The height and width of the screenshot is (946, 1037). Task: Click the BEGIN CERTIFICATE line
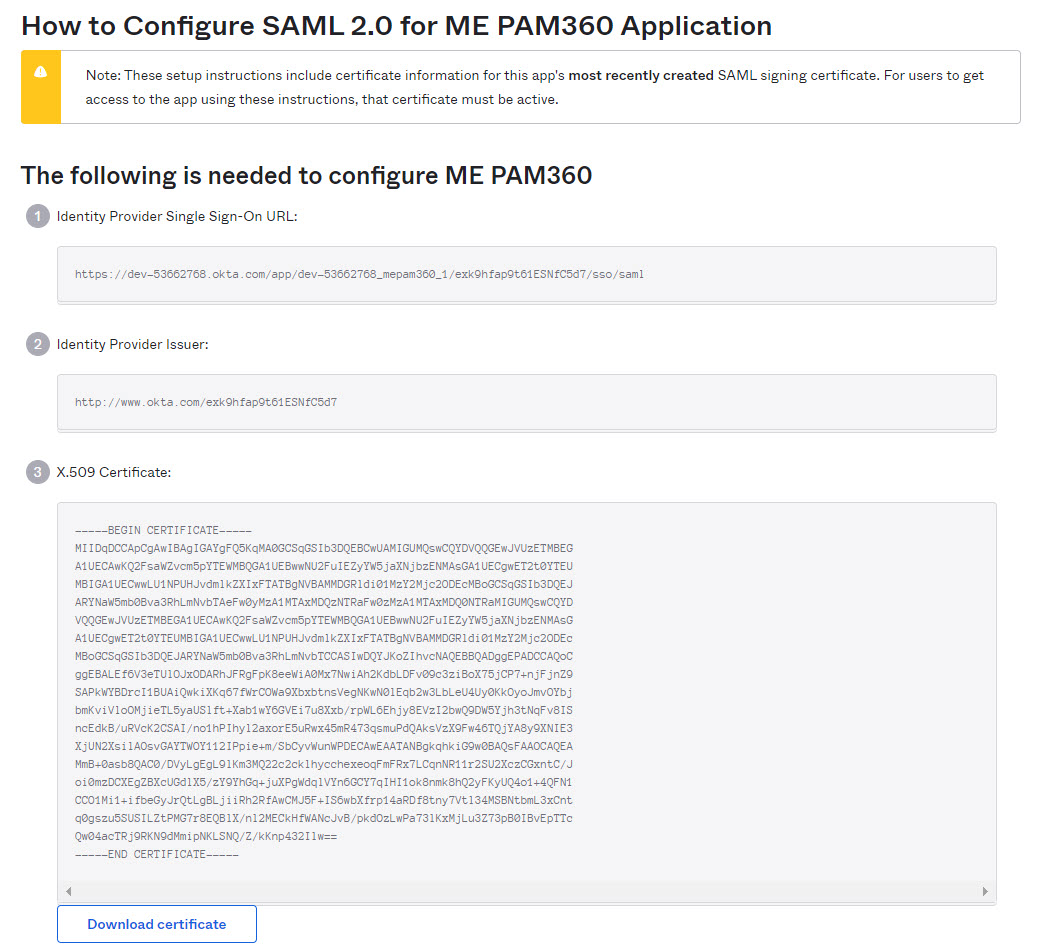click(163, 530)
